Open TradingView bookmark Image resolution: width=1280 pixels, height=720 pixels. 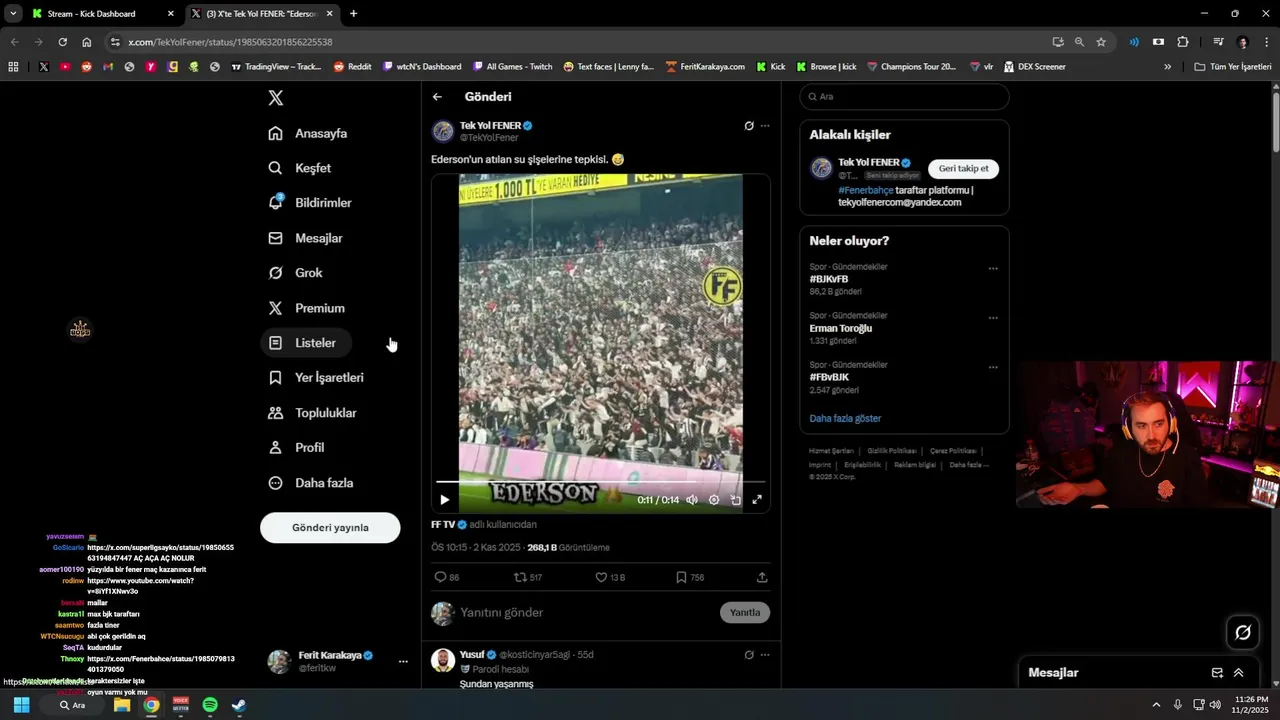pyautogui.click(x=276, y=67)
